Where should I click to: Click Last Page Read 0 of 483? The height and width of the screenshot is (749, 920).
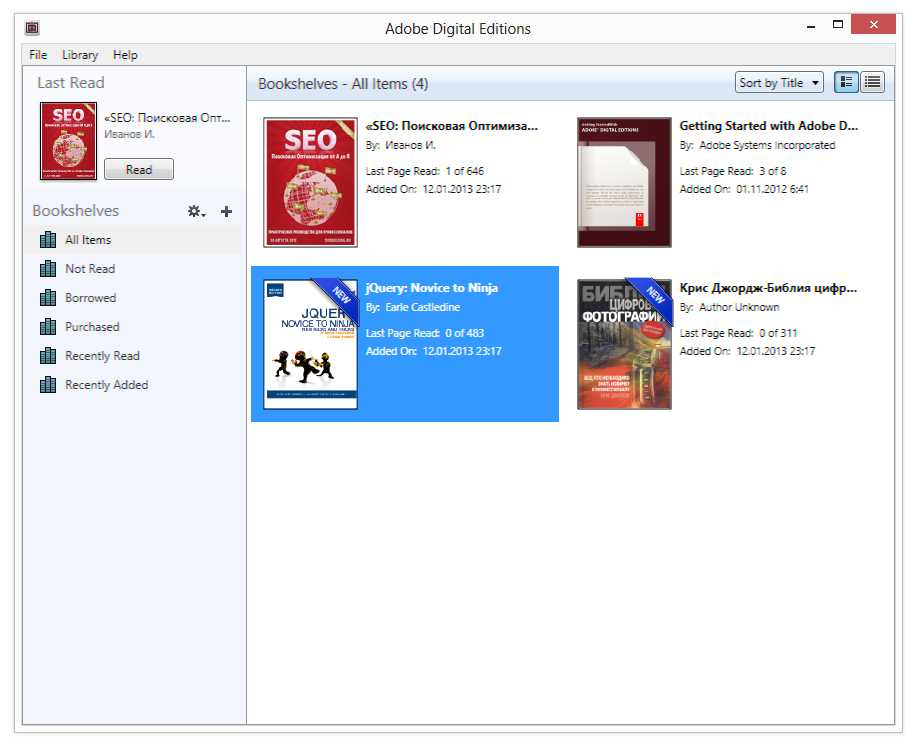pyautogui.click(x=425, y=333)
